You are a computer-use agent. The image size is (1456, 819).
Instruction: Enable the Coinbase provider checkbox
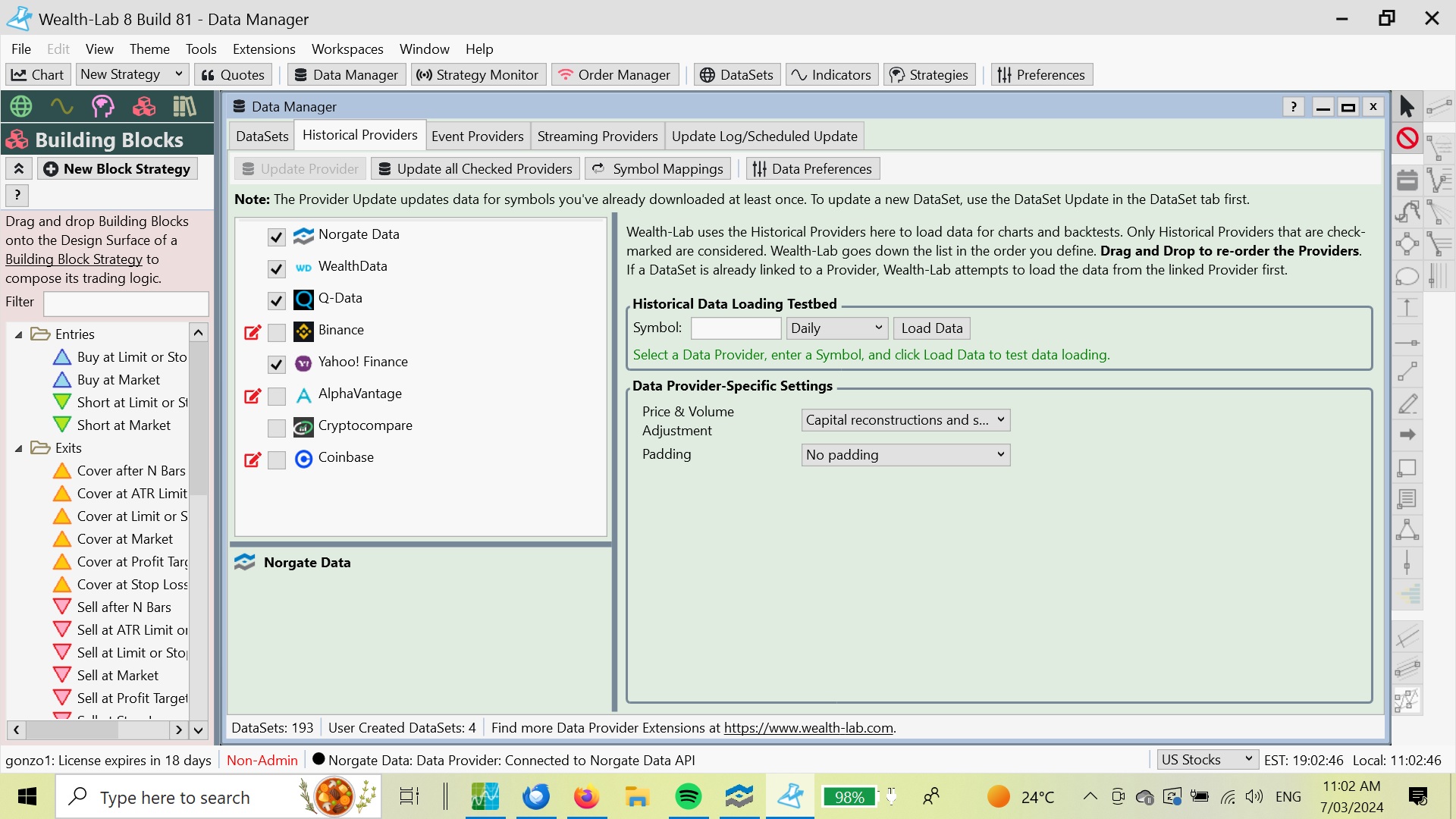[277, 460]
